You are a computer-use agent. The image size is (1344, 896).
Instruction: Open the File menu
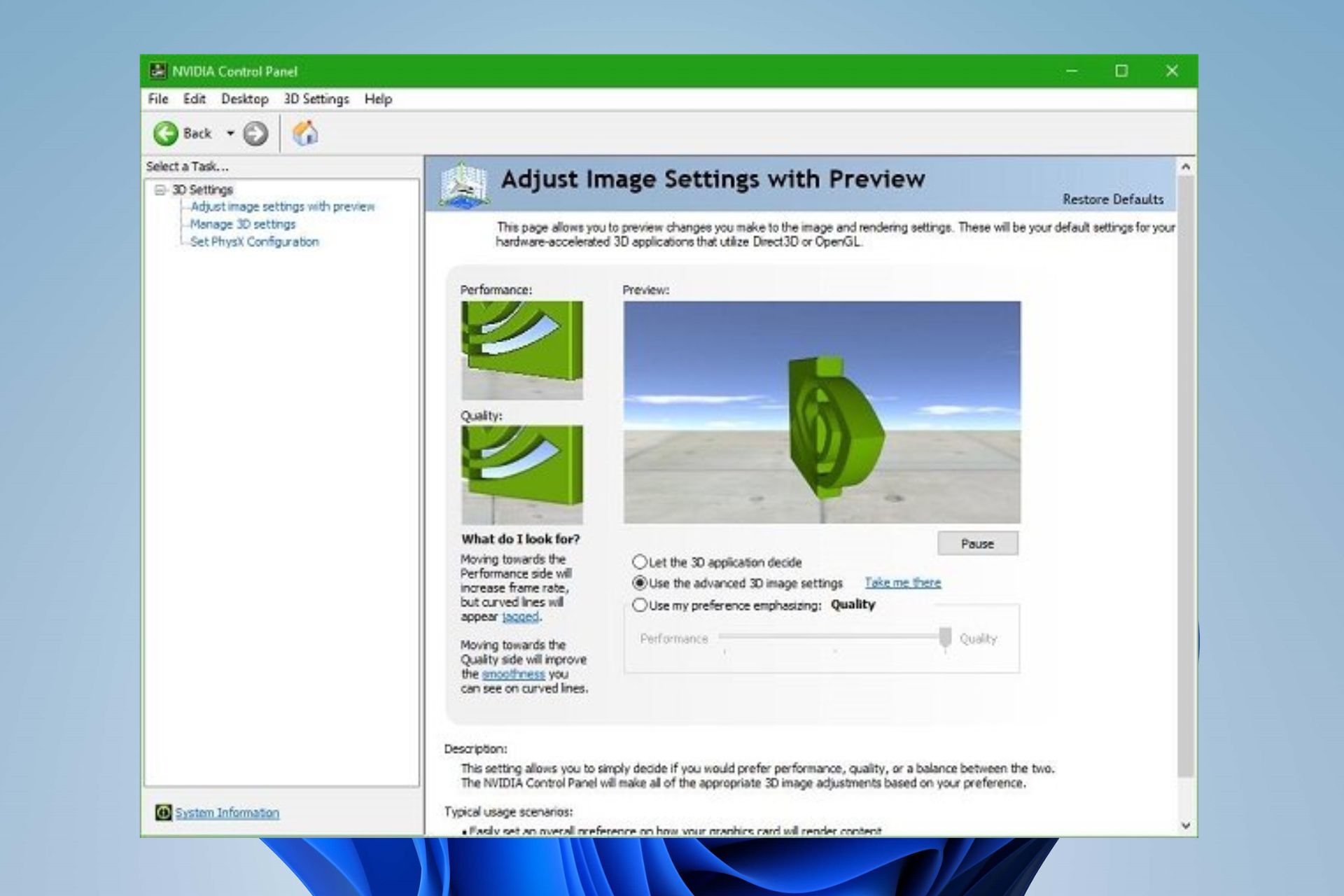158,99
